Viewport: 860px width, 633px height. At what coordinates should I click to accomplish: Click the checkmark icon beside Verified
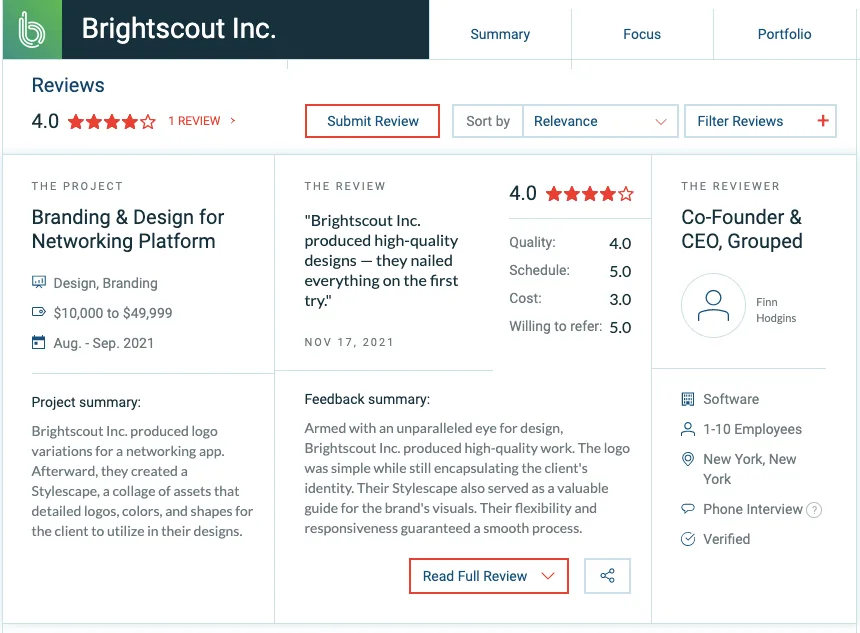687,539
